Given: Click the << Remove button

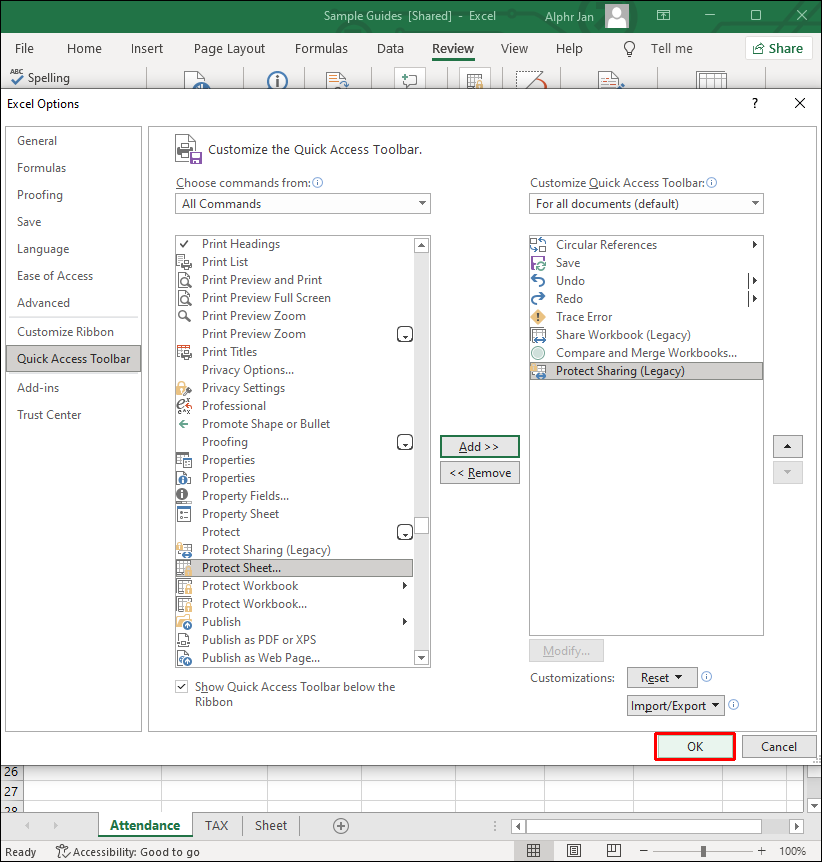Looking at the screenshot, I should (x=479, y=473).
